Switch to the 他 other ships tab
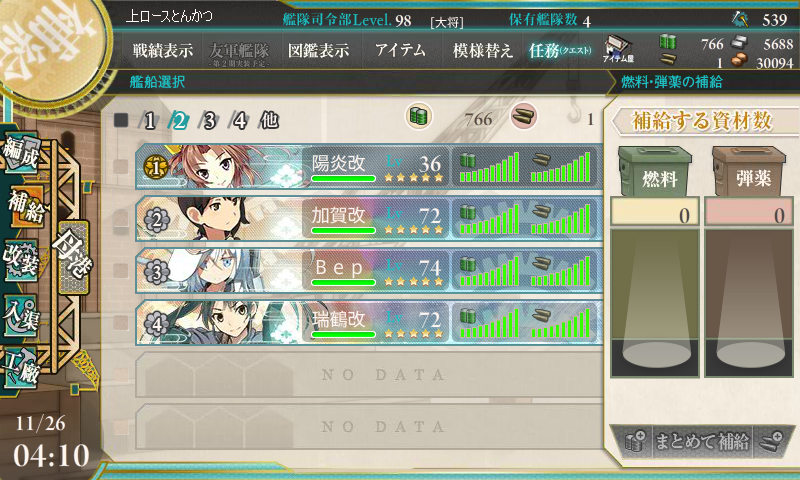Image resolution: width=800 pixels, height=480 pixels. [269, 120]
